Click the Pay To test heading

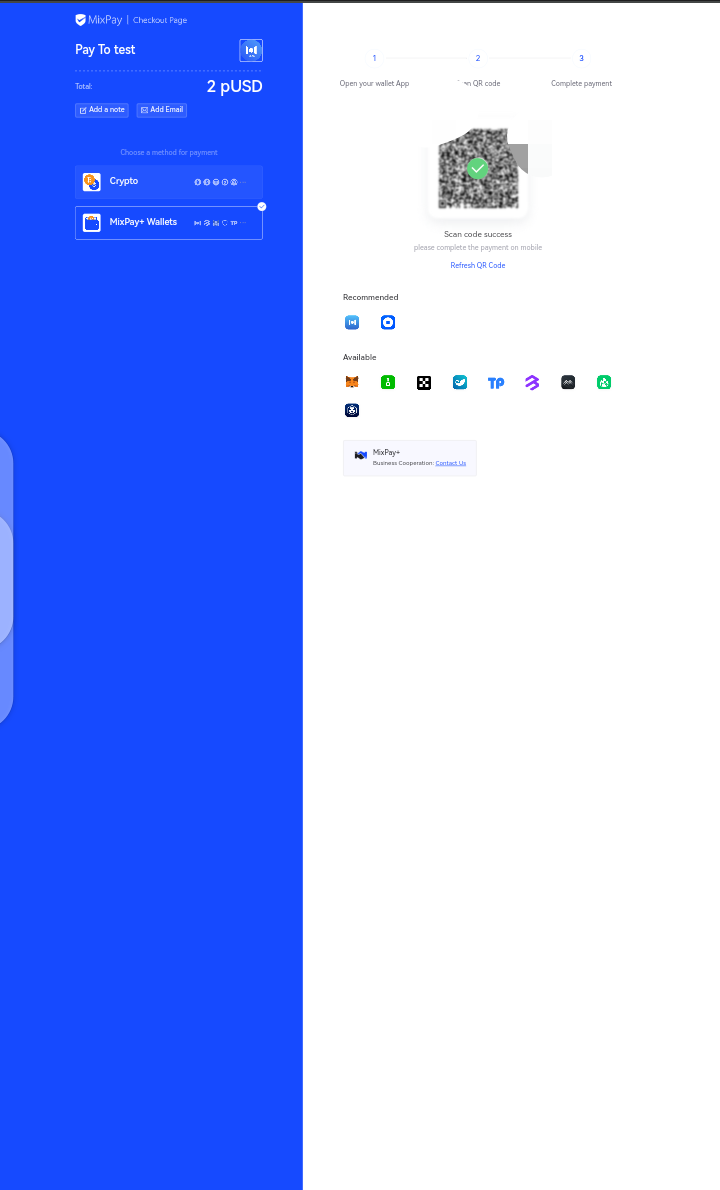coord(105,50)
